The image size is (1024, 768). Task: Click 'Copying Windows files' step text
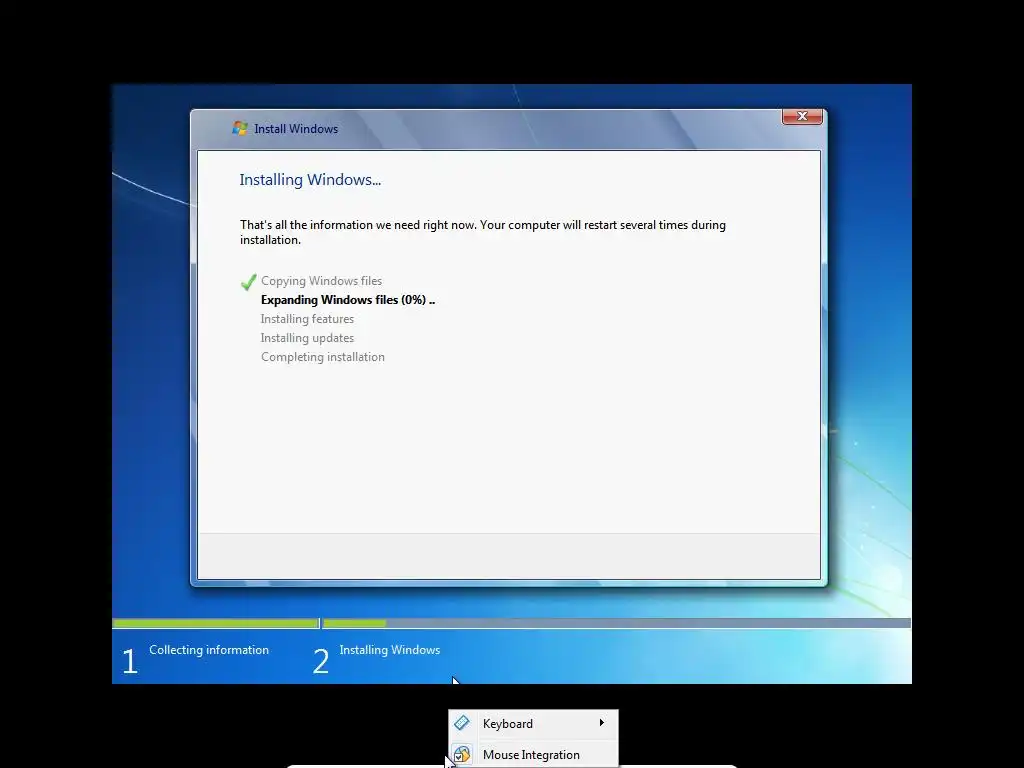click(x=321, y=281)
